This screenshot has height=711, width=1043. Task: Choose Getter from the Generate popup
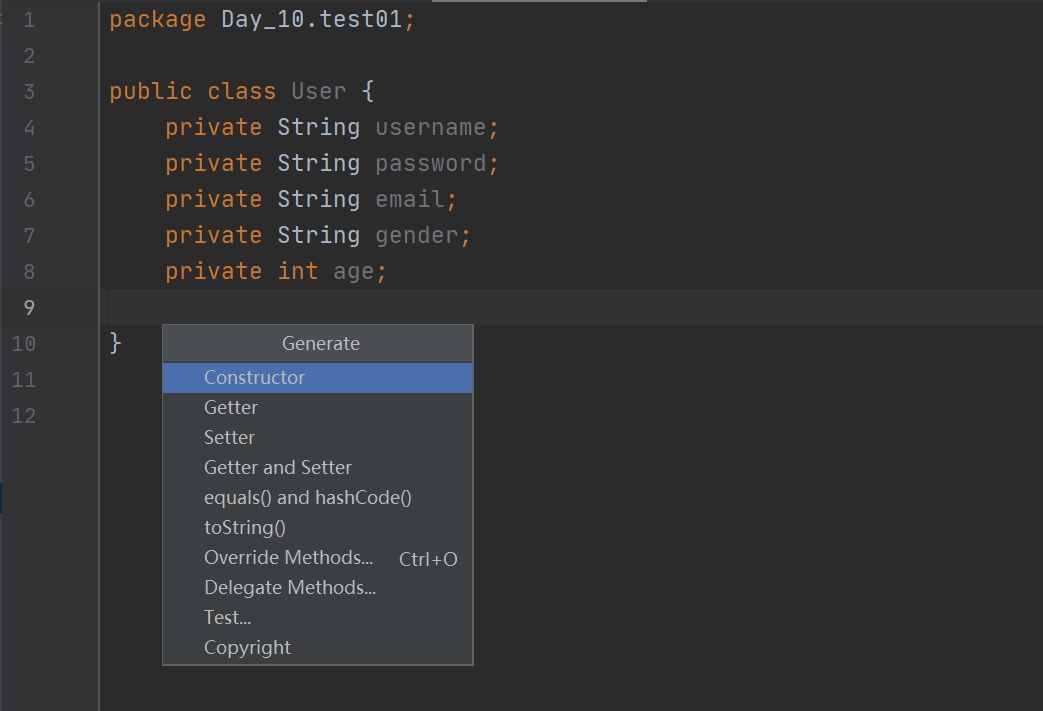[231, 408]
